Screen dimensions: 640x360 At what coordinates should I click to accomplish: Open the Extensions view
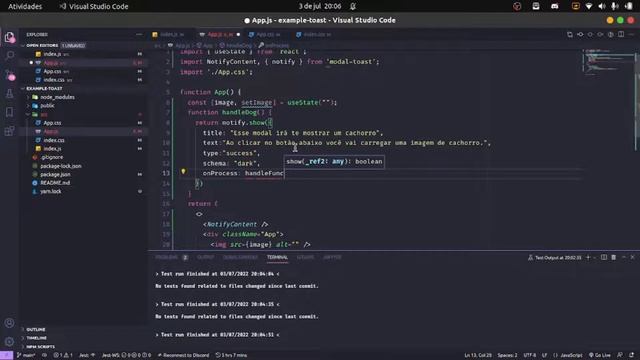point(9,131)
